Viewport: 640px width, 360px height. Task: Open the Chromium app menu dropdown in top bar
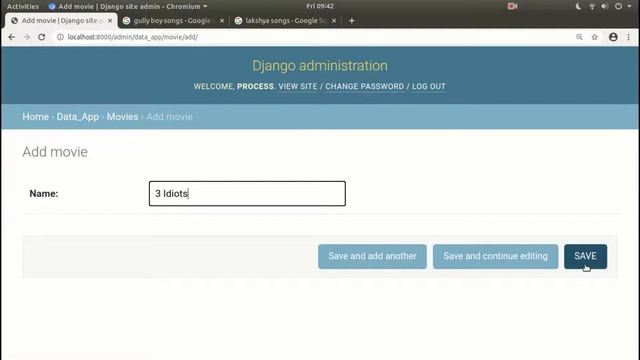tap(127, 6)
